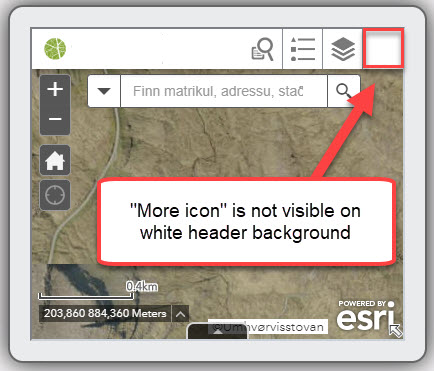Click the esri logo
Image resolution: width=434 pixels, height=371 pixels.
[366, 316]
